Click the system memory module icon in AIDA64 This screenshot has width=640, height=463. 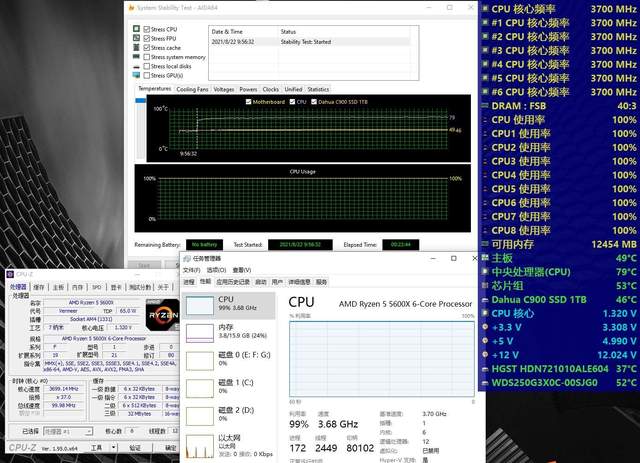(136, 57)
